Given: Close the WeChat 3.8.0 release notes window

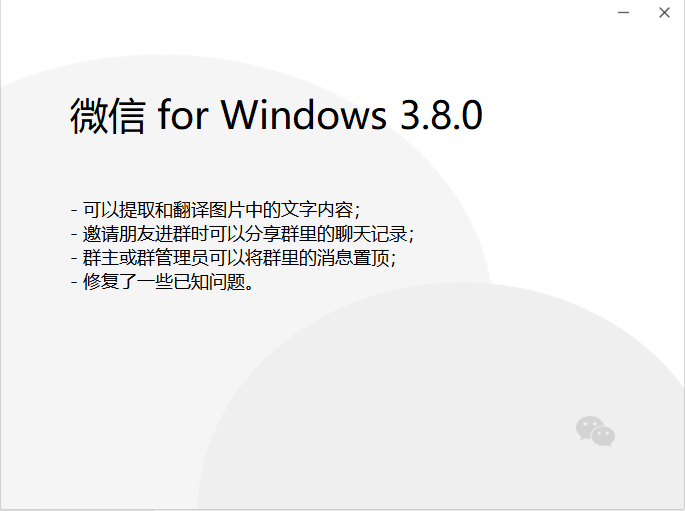Looking at the screenshot, I should pos(664,13).
